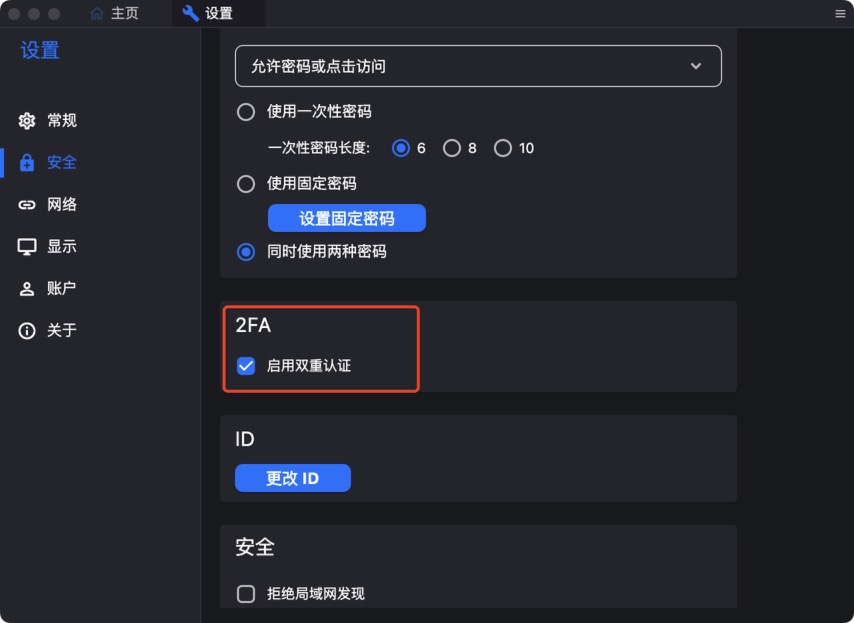854x623 pixels.
Task: Enable the 拒绝局域网发现 checkbox
Action: coord(246,594)
